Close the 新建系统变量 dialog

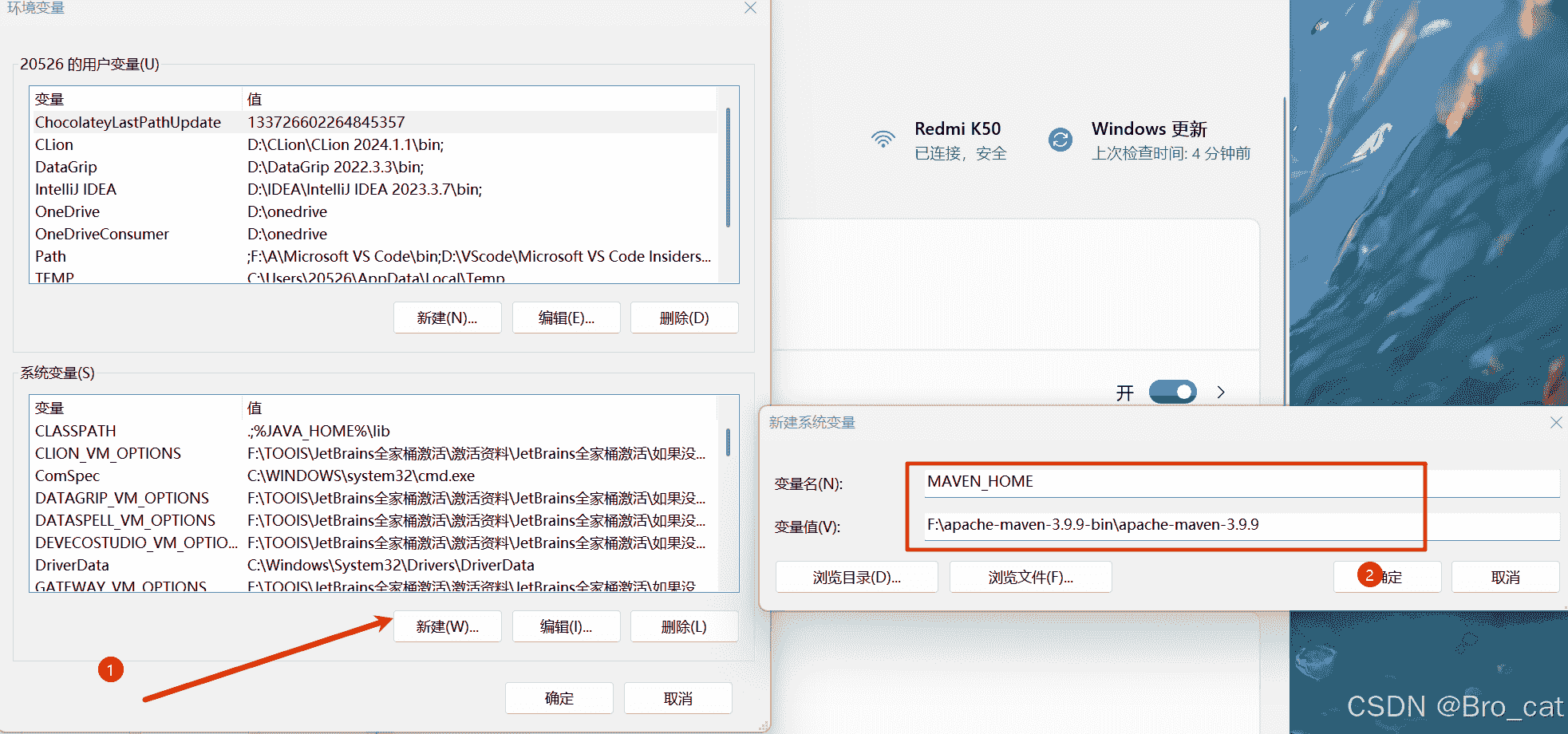pos(1555,423)
